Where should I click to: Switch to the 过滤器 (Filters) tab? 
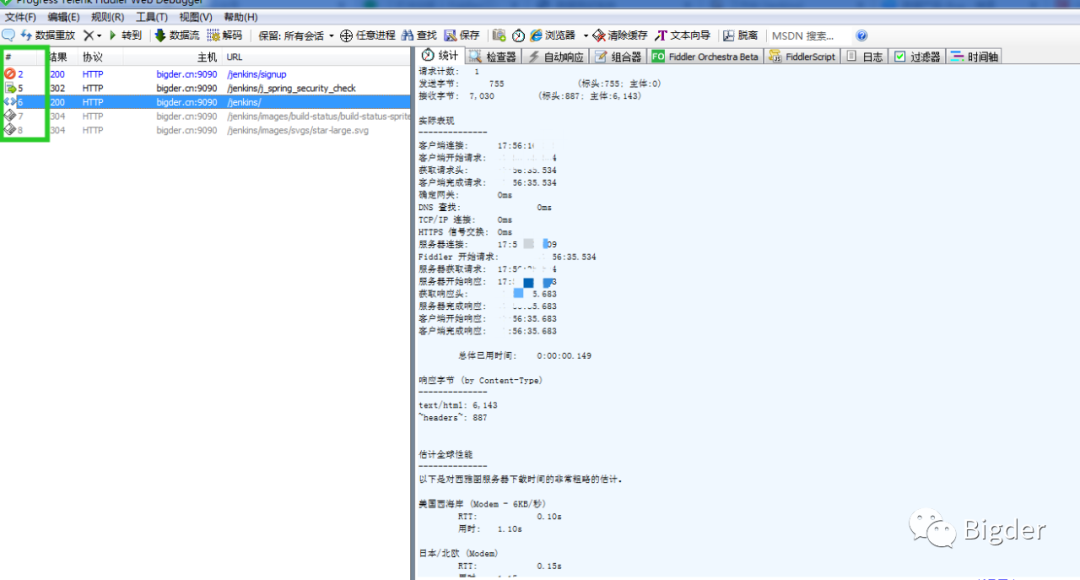click(917, 56)
